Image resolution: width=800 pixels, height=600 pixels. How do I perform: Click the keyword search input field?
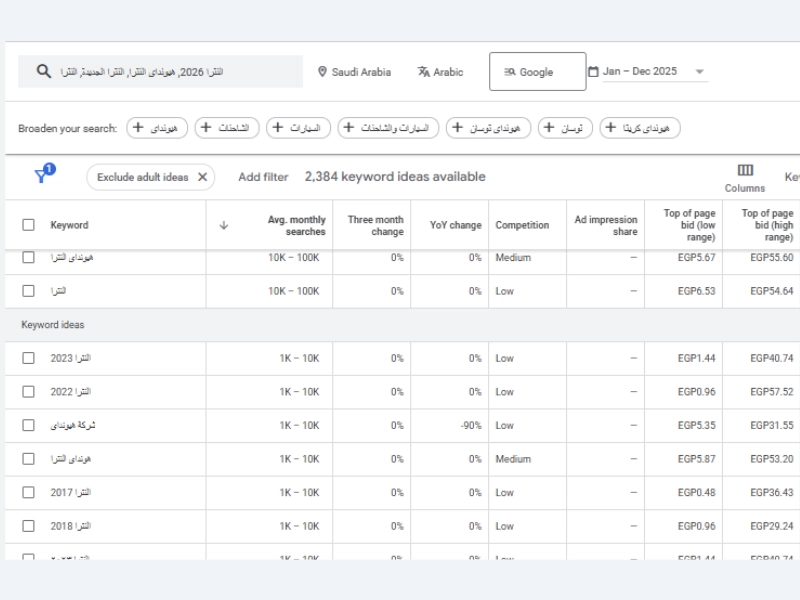pos(170,72)
